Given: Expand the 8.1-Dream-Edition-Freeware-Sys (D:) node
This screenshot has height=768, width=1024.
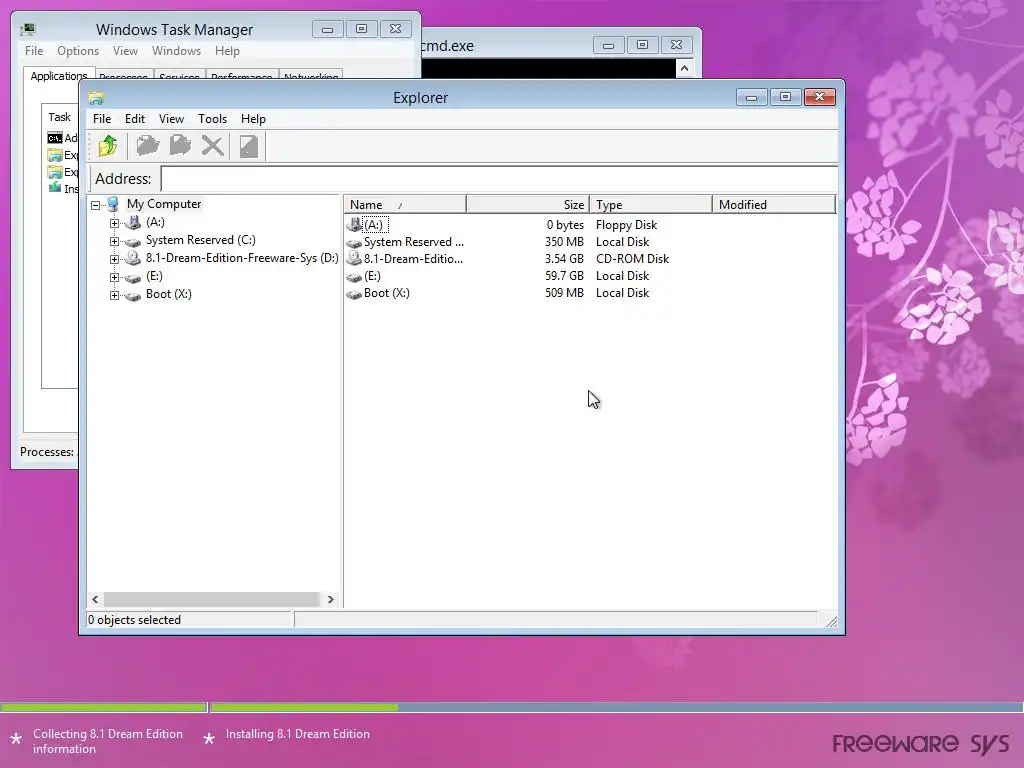Looking at the screenshot, I should tap(114, 259).
